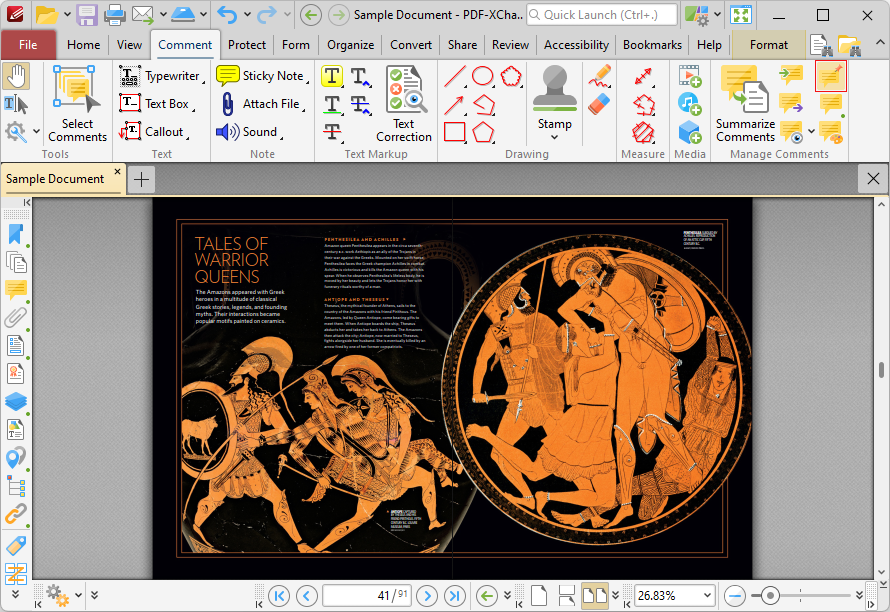Click the Quick Launch search box

tap(602, 15)
